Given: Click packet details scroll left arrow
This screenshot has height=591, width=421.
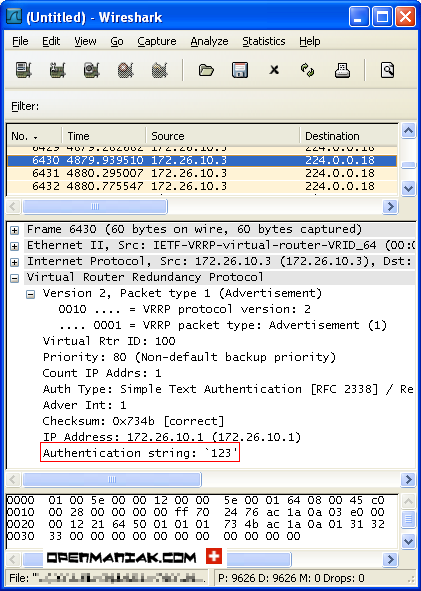Looking at the screenshot, I should click(13, 480).
